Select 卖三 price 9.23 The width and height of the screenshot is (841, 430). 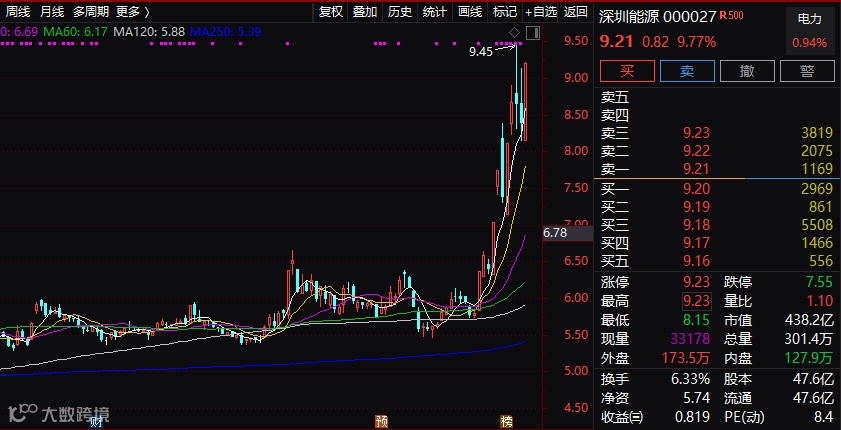(x=697, y=132)
